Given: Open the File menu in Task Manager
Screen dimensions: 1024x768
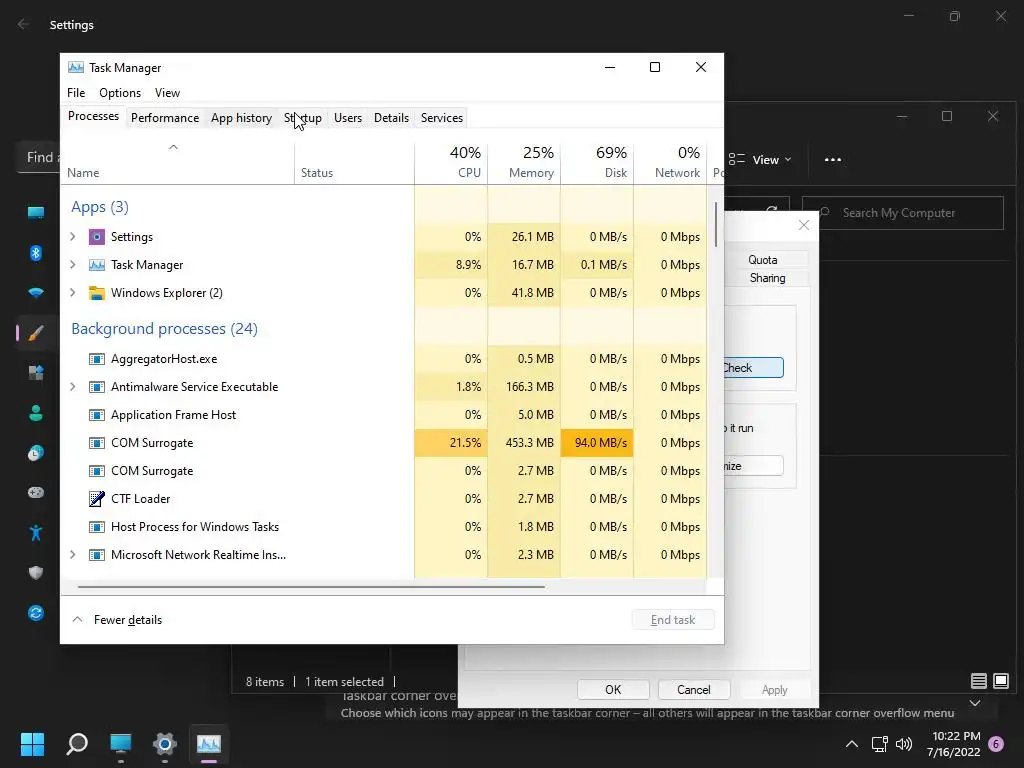Looking at the screenshot, I should tap(76, 93).
